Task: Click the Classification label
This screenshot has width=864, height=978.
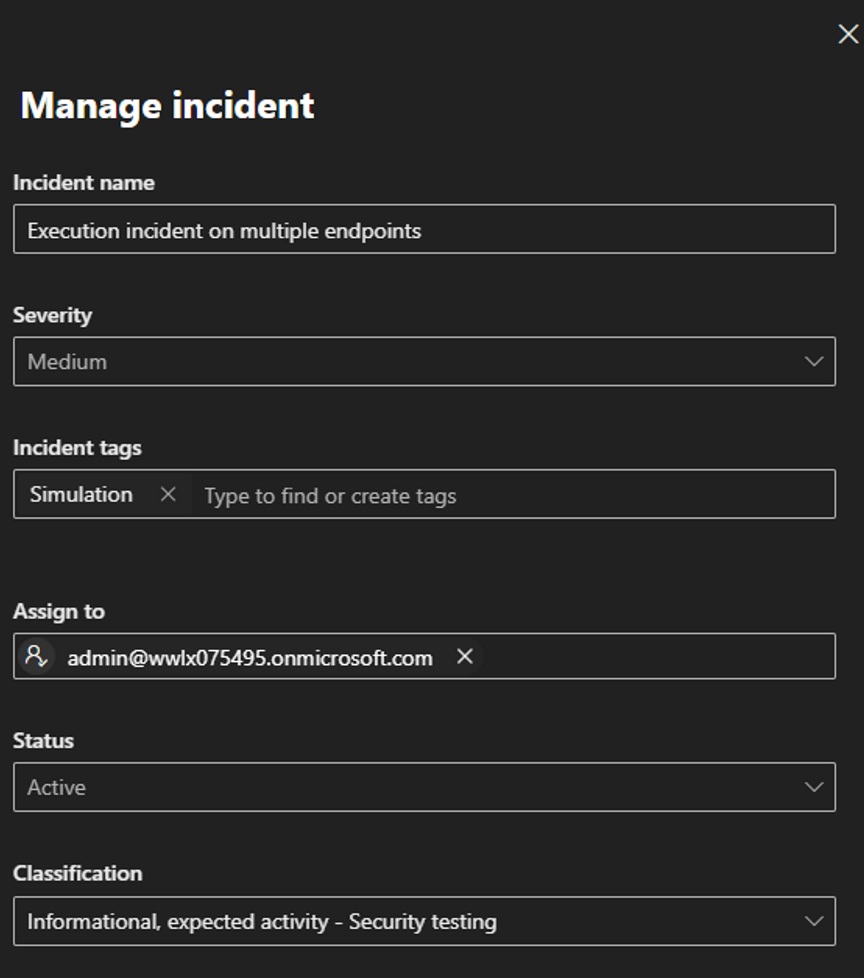Action: [78, 873]
